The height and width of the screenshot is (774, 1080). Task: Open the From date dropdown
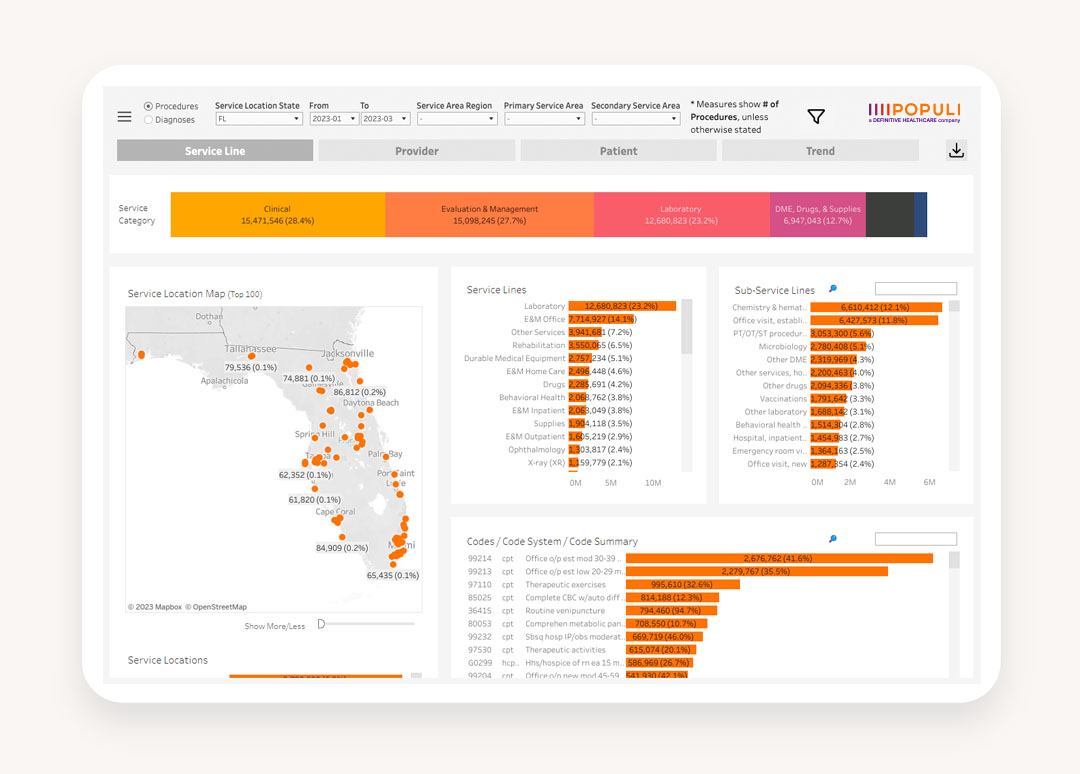coord(333,118)
